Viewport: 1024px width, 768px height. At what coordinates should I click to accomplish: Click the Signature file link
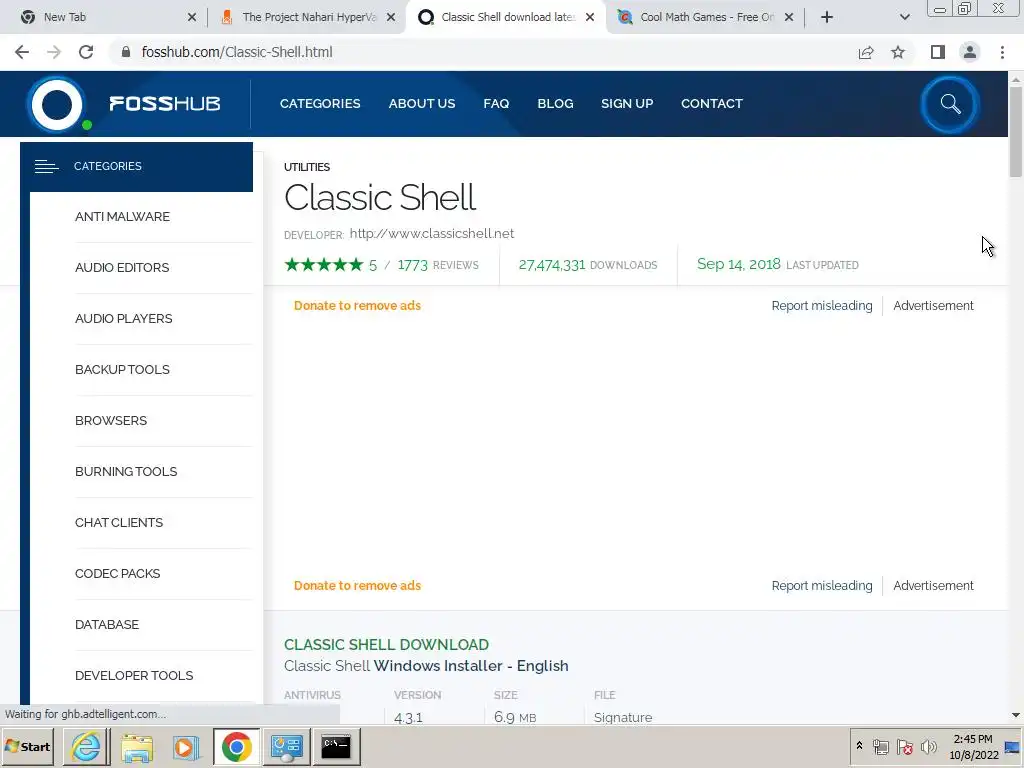click(623, 717)
